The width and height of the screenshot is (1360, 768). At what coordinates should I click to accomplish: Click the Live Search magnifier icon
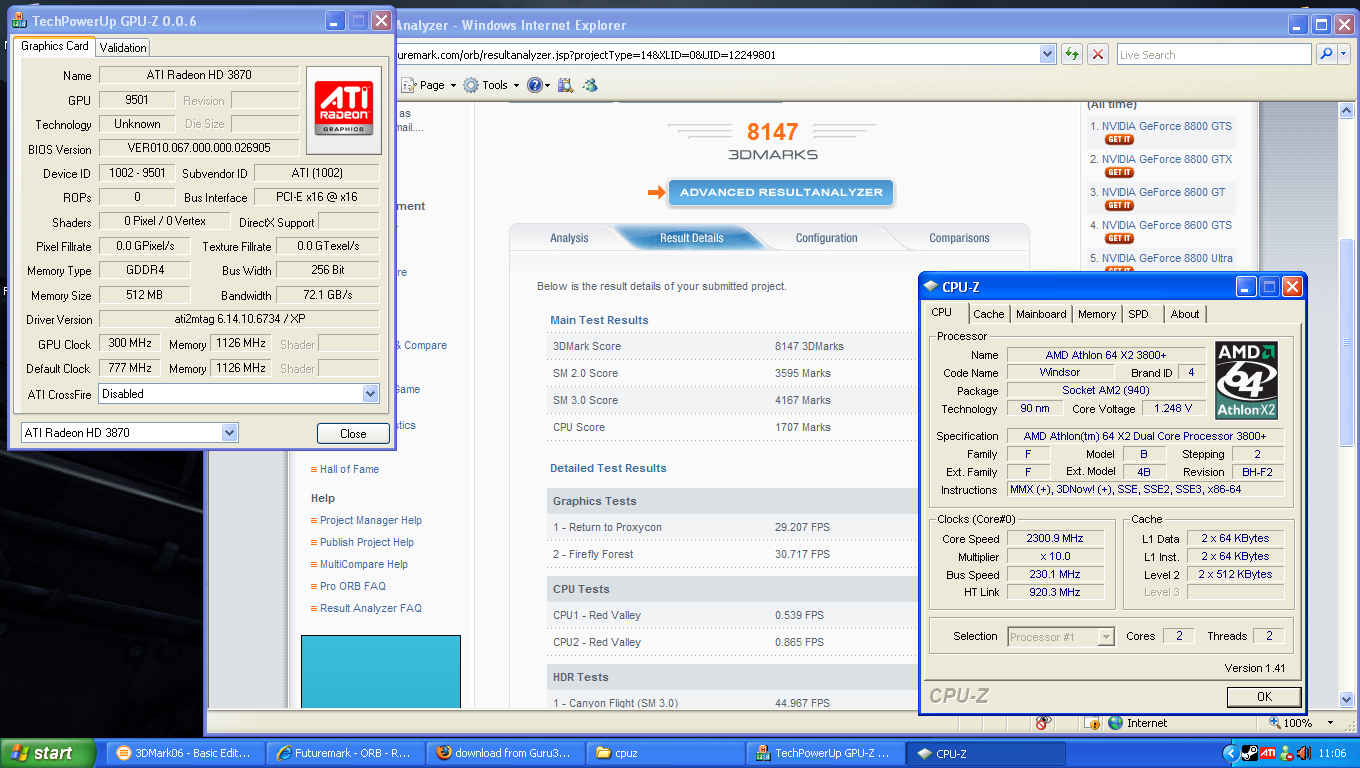point(1326,55)
